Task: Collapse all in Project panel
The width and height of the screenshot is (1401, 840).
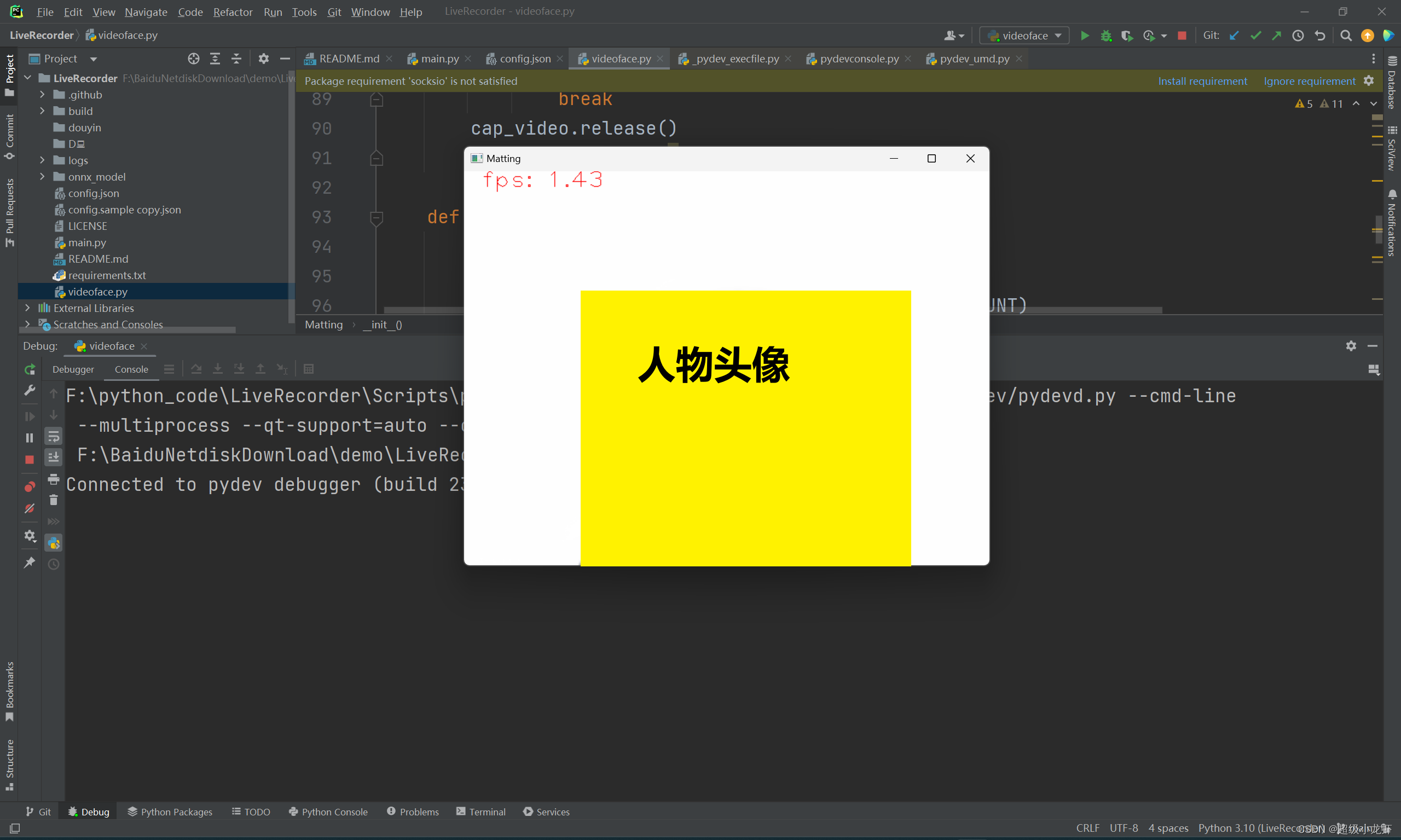Action: [236, 59]
